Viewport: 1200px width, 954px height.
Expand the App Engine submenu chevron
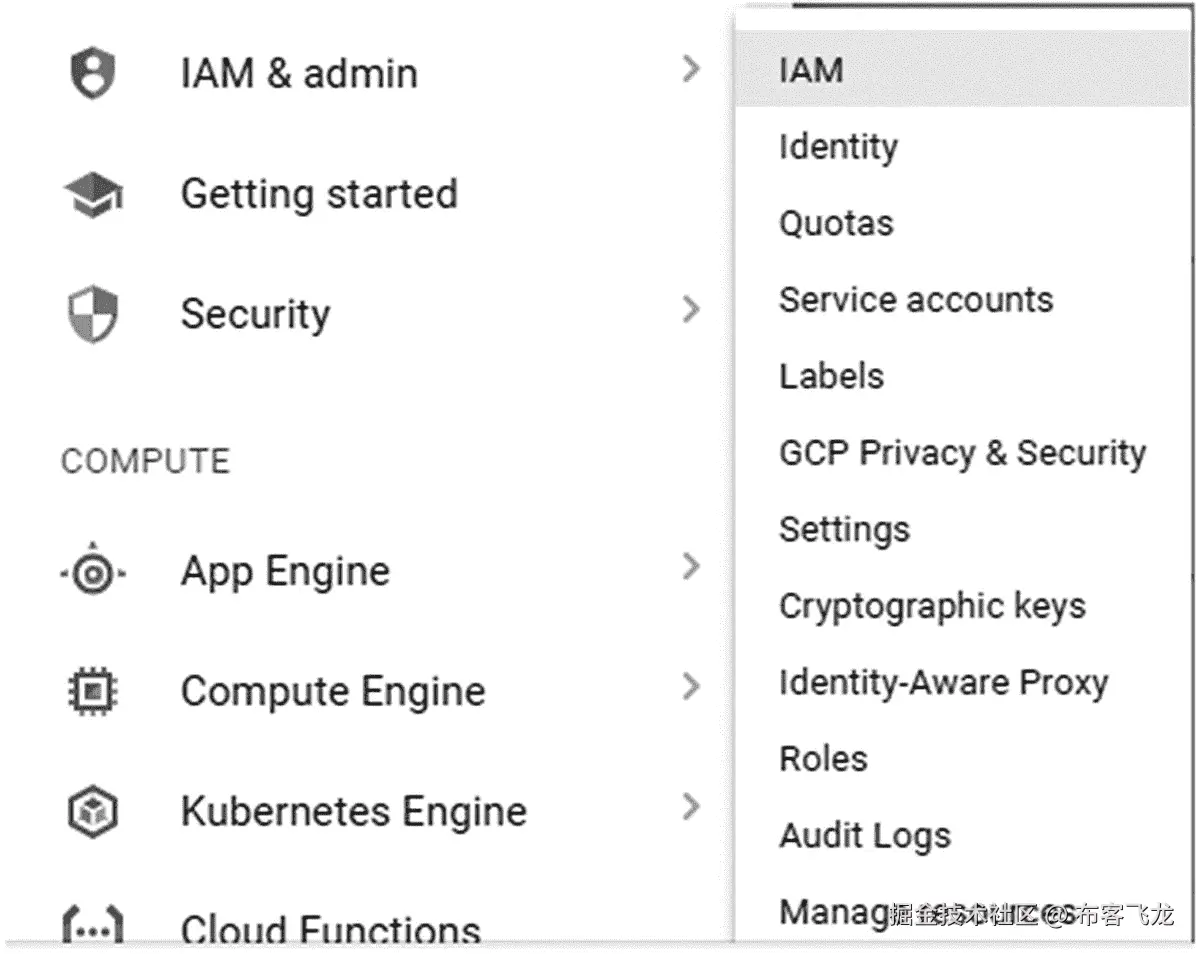coord(690,568)
